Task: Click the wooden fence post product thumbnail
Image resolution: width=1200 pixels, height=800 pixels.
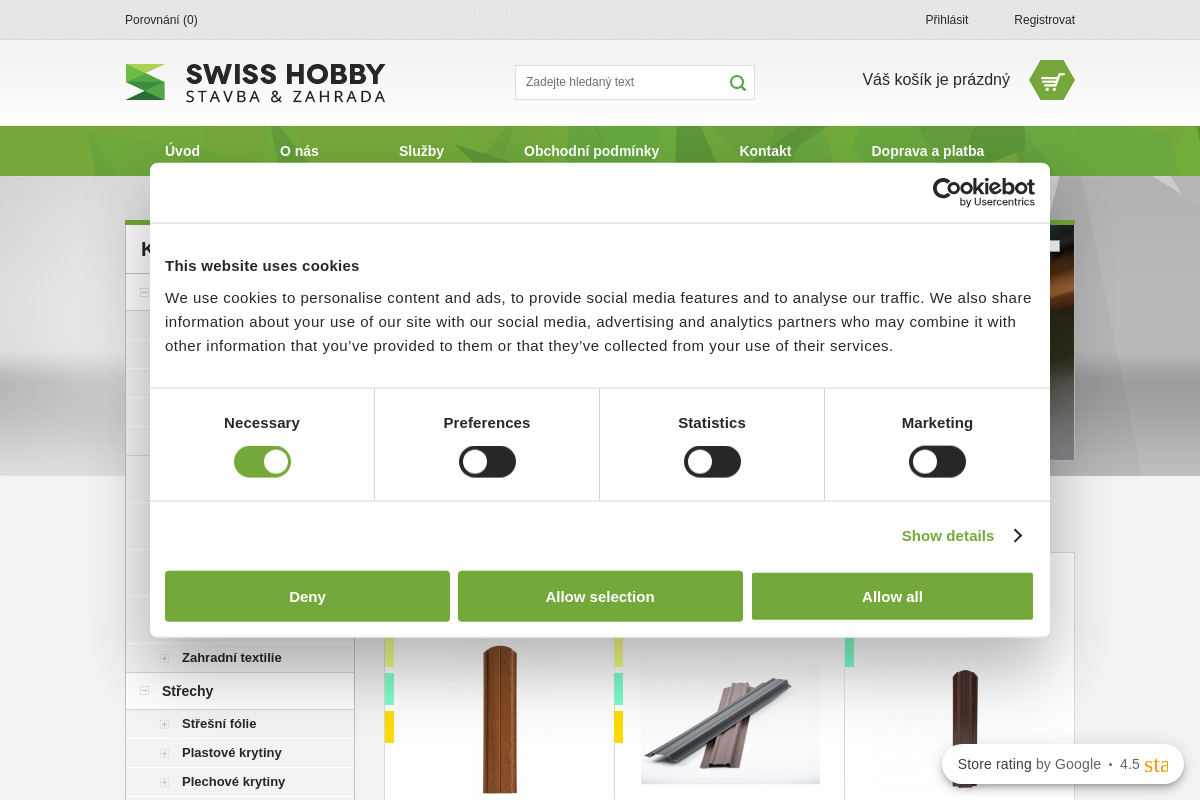Action: (x=500, y=720)
